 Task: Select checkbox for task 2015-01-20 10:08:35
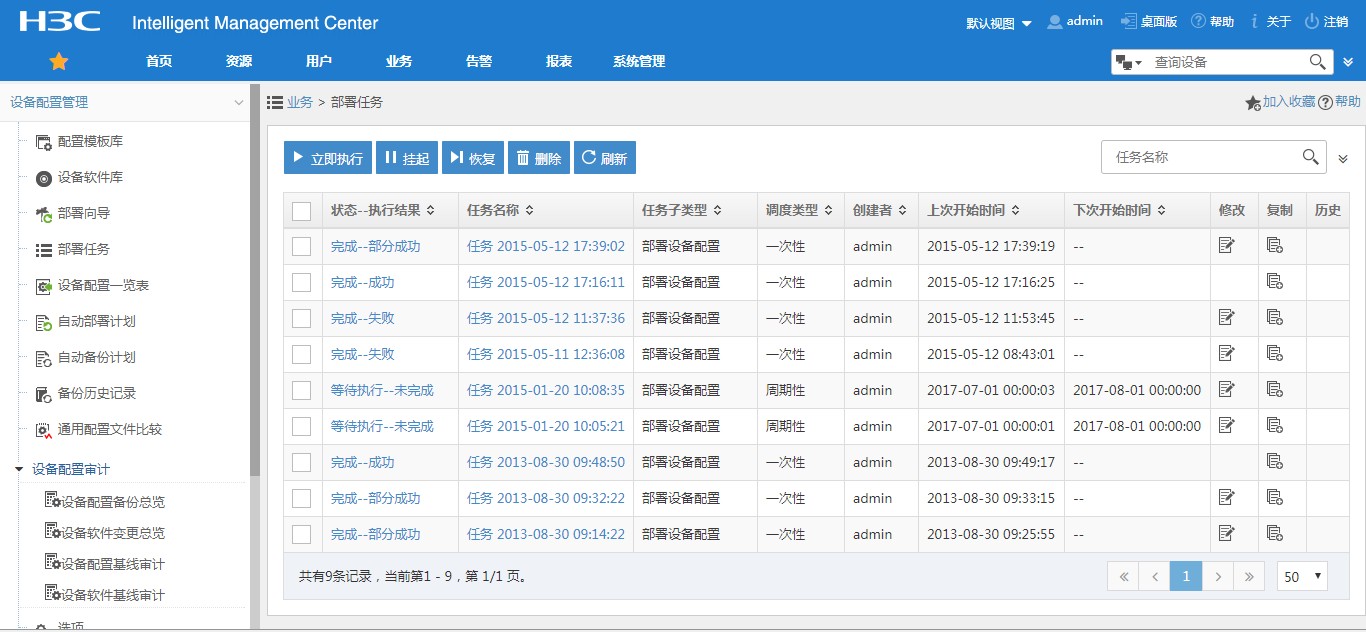pos(302,390)
